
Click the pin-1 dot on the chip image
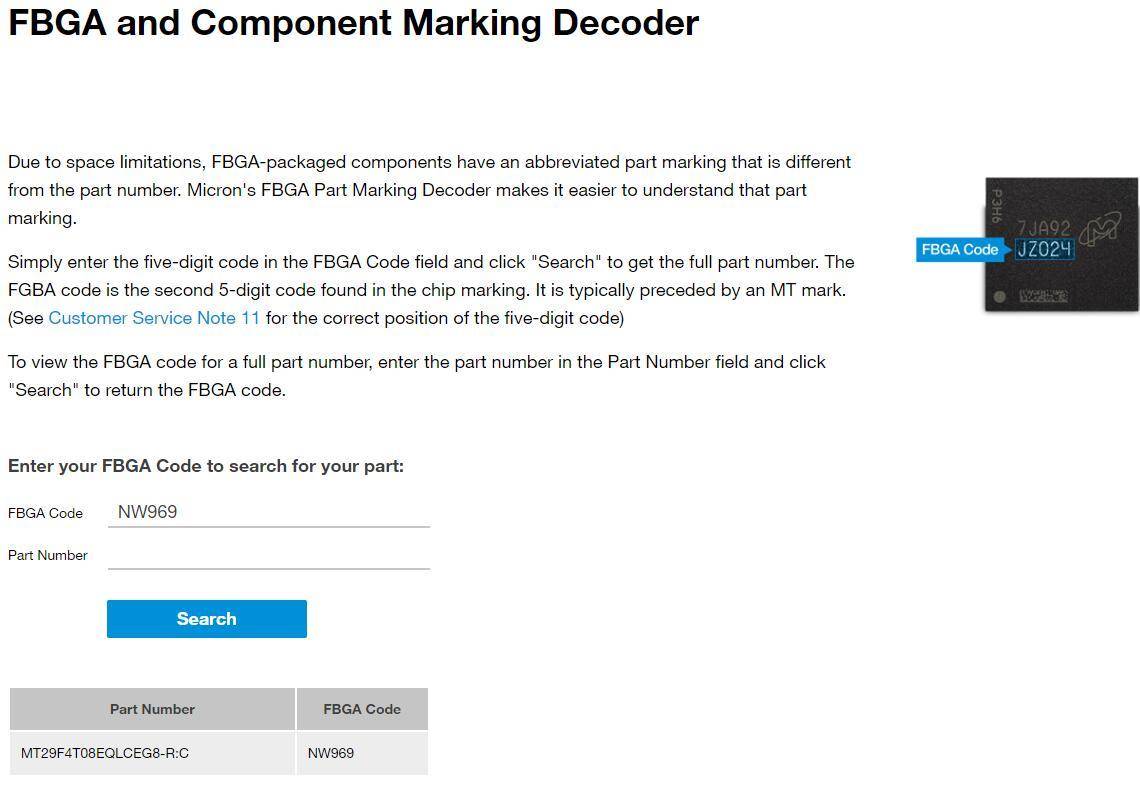pyautogui.click(x=999, y=297)
